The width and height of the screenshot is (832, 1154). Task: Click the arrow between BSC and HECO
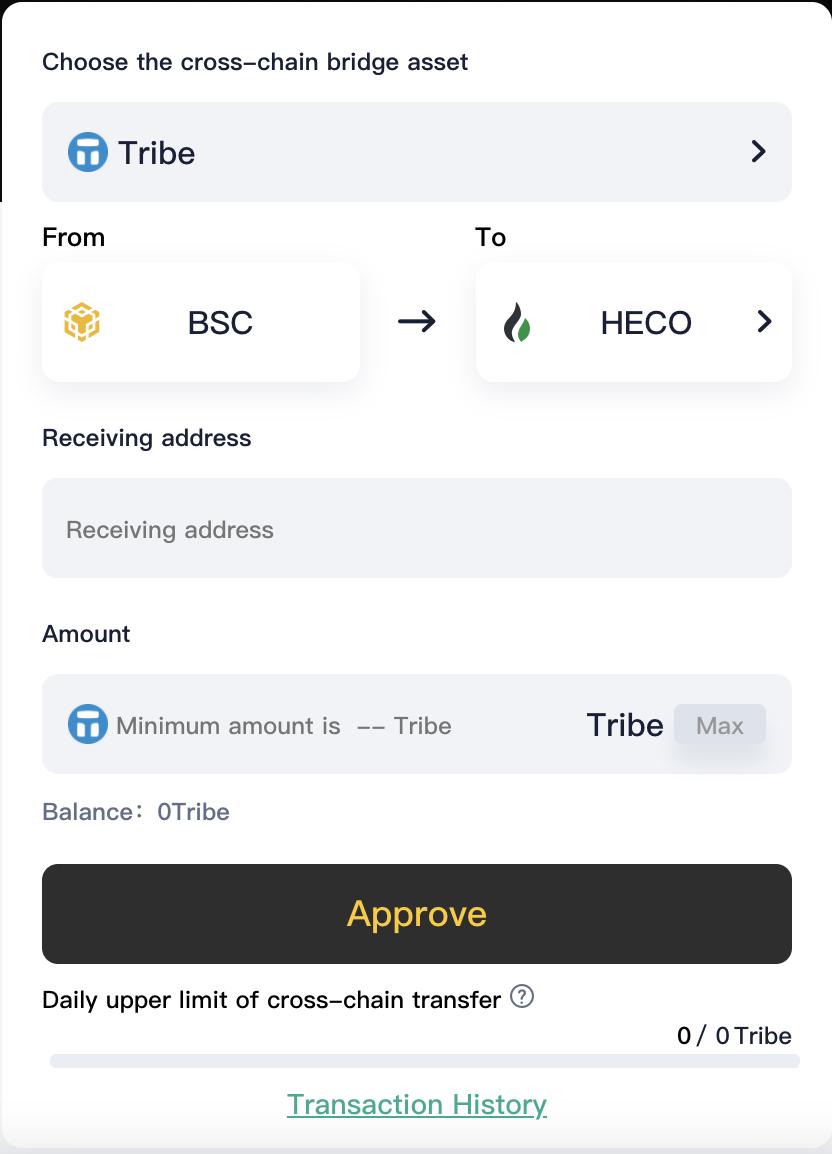[x=417, y=321]
